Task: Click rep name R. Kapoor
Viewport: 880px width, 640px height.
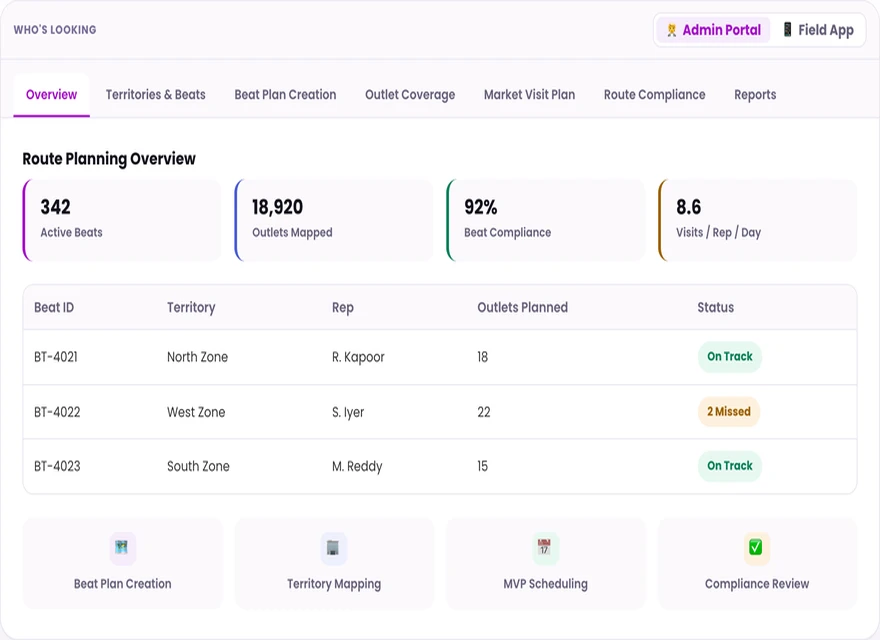Action: coord(358,357)
